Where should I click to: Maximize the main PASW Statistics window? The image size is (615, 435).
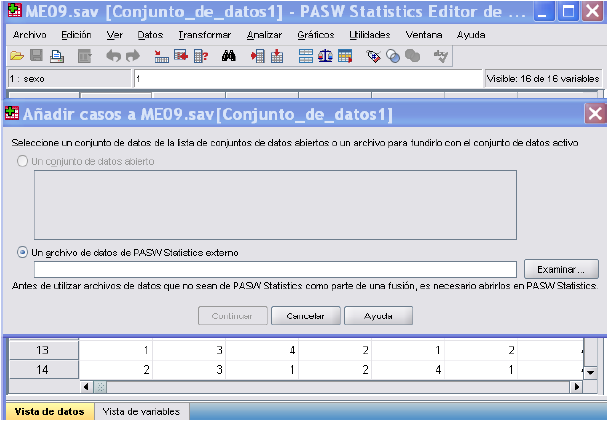click(x=568, y=11)
